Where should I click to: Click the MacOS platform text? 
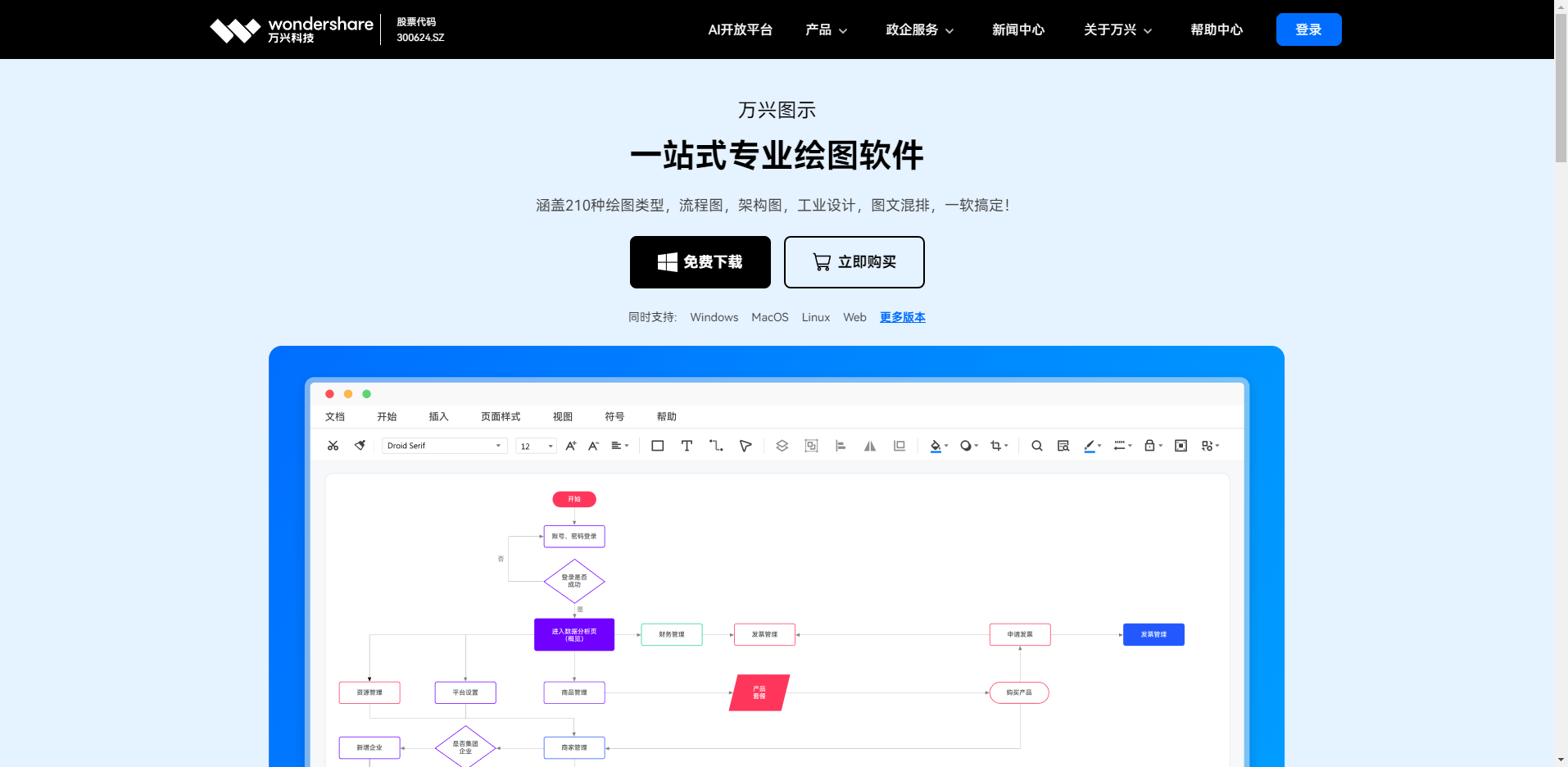[x=770, y=317]
